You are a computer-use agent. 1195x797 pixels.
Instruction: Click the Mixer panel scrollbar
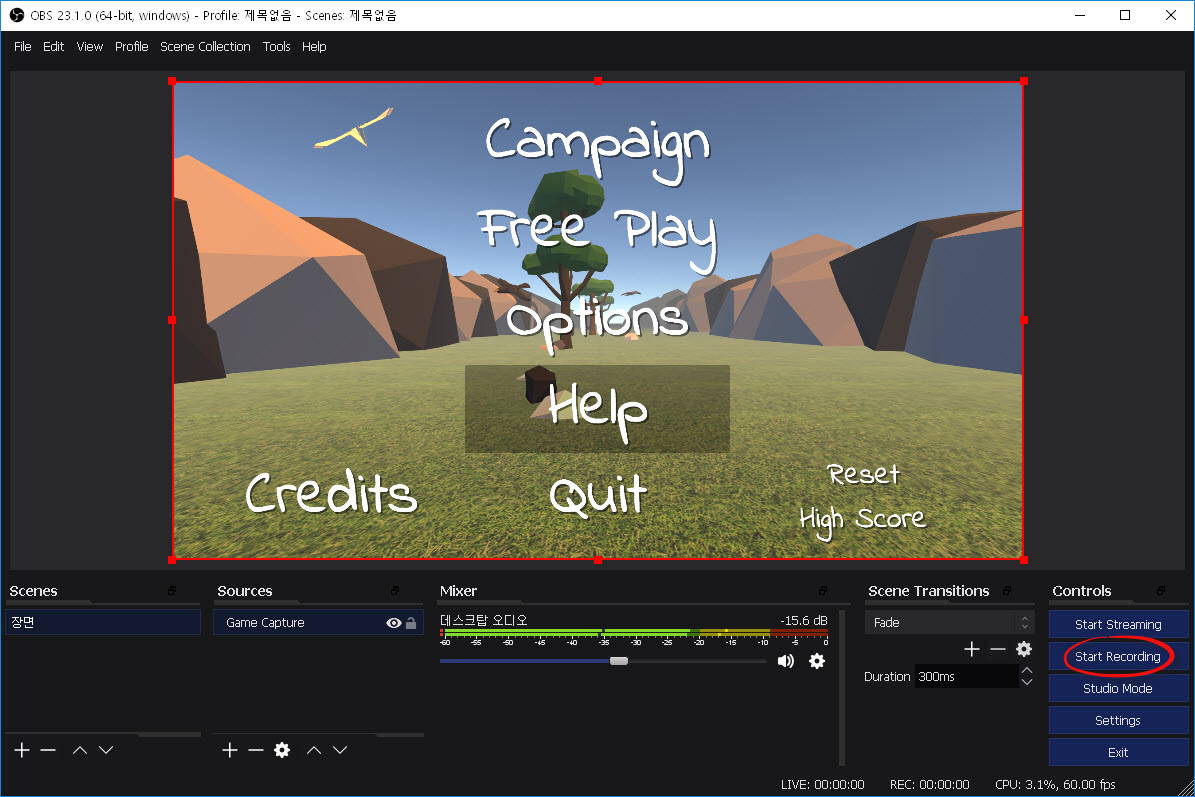841,687
